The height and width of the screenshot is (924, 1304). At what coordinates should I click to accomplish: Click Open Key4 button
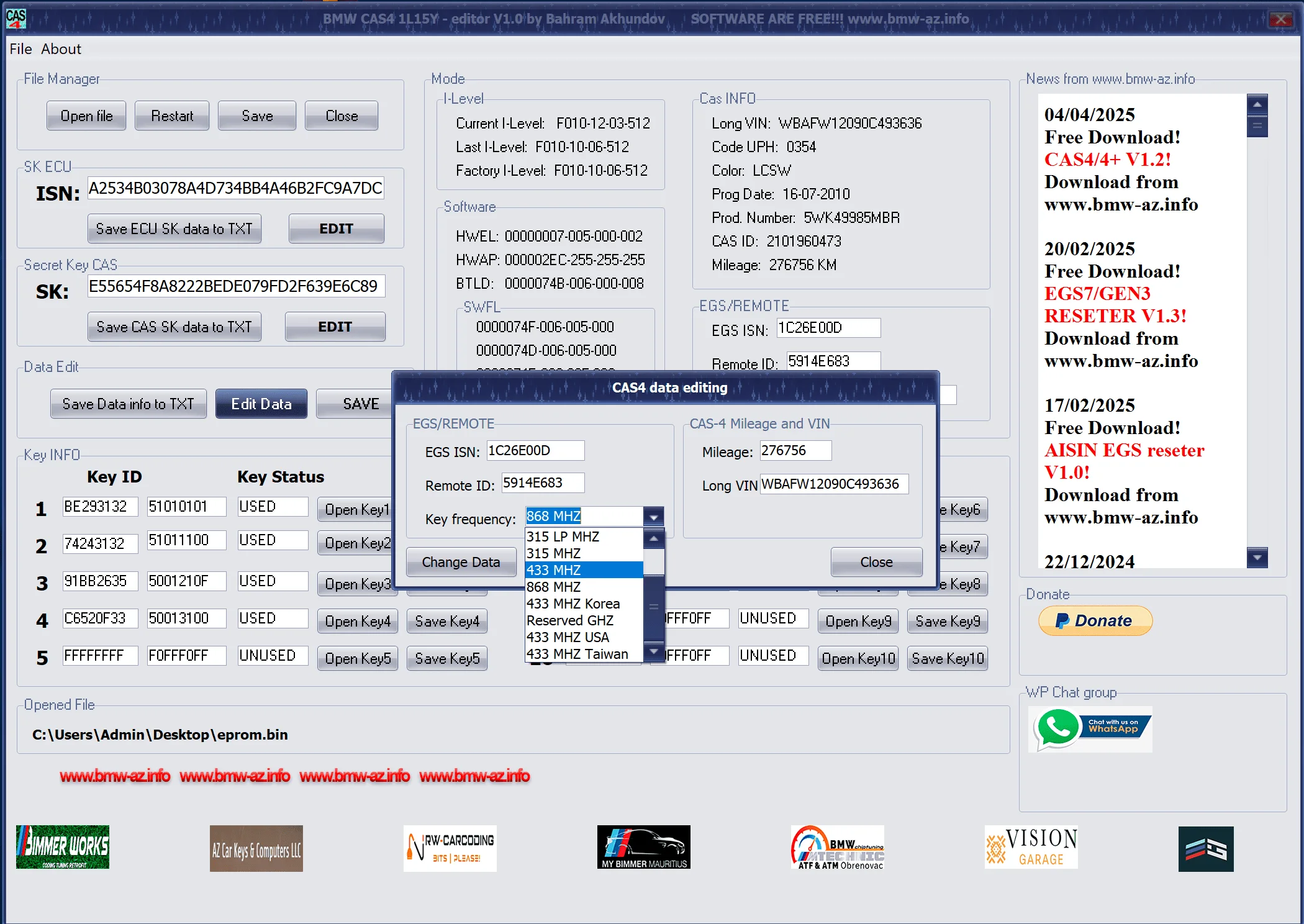tap(358, 622)
